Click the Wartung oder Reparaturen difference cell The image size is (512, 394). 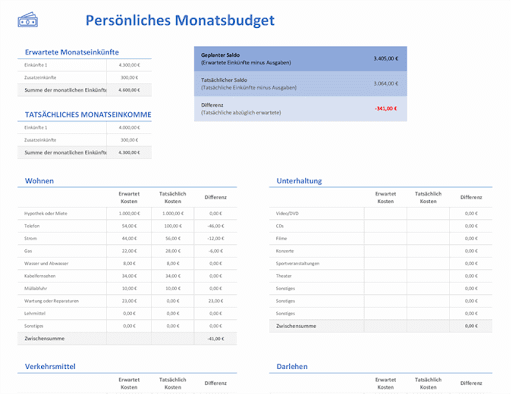pos(216,301)
